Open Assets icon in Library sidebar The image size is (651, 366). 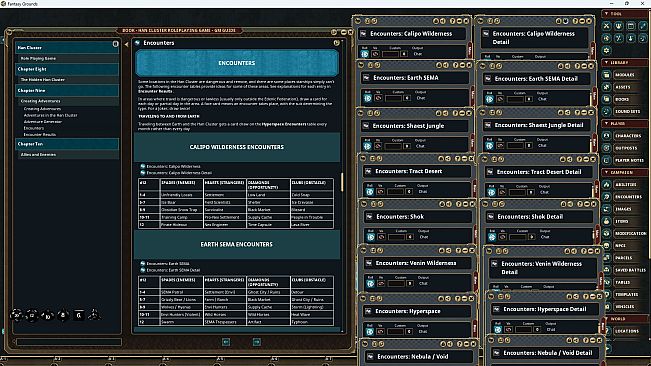click(x=607, y=87)
